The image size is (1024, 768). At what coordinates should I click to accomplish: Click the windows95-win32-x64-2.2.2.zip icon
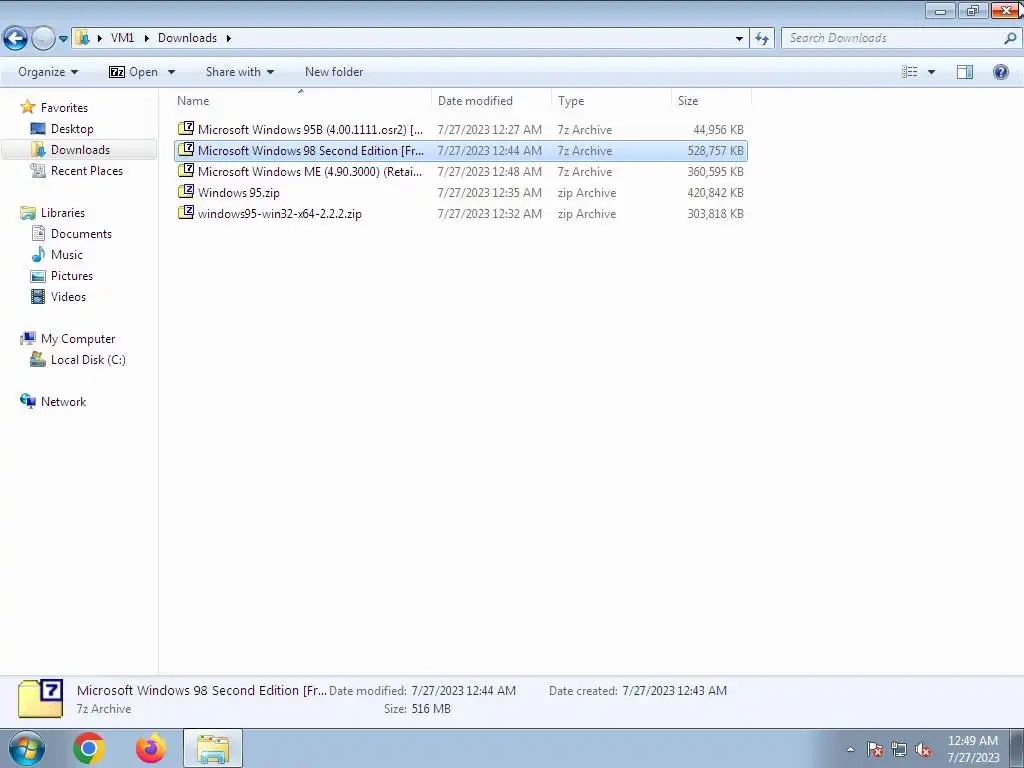(x=186, y=212)
